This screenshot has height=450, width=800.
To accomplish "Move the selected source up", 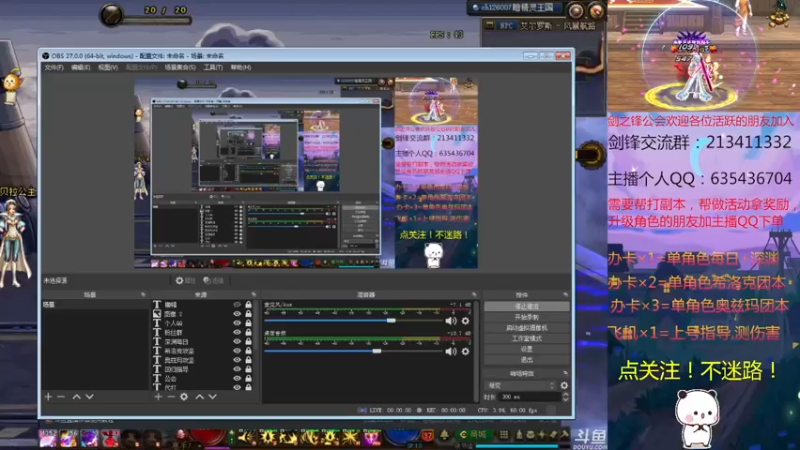I will tap(199, 396).
